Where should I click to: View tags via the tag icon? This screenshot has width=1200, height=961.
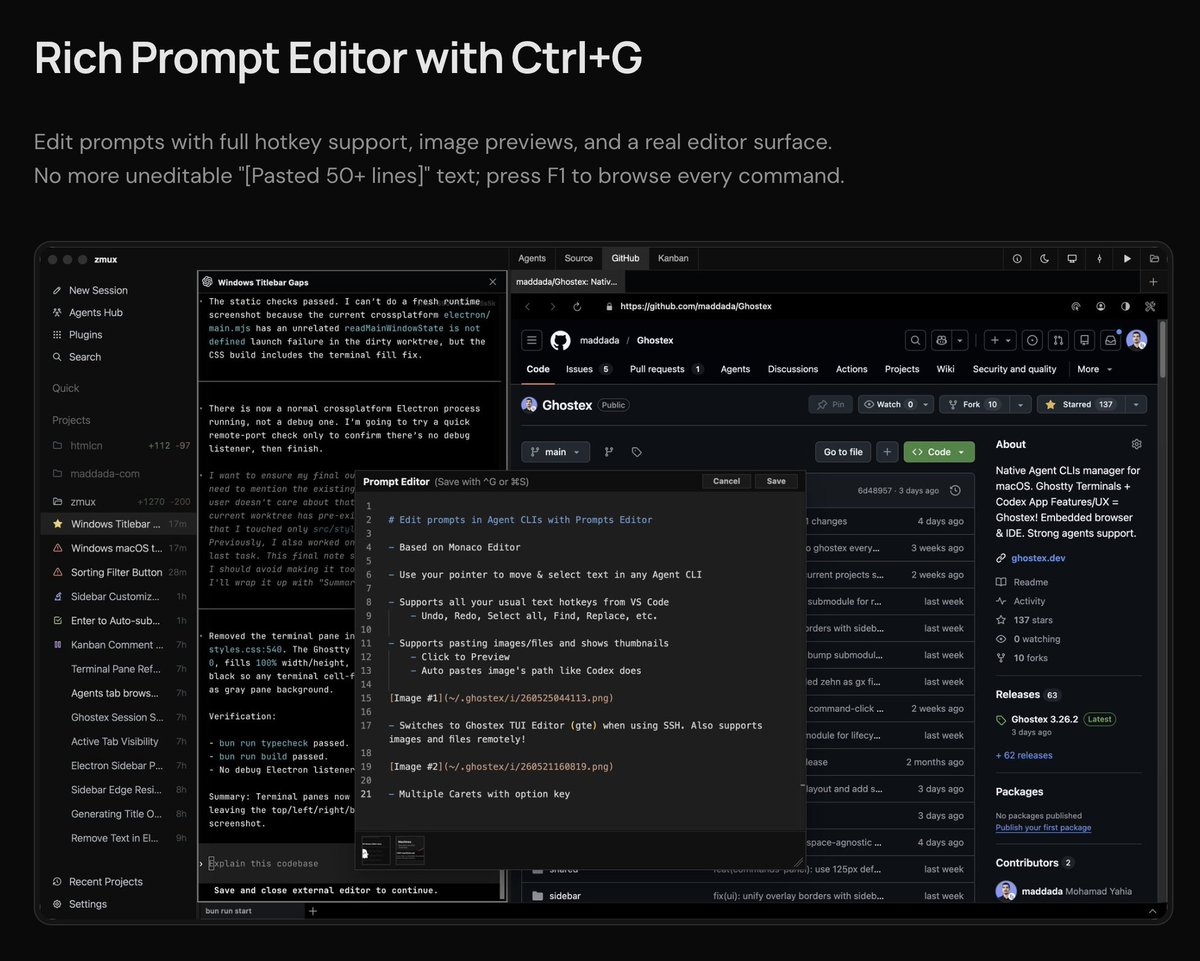(x=636, y=452)
